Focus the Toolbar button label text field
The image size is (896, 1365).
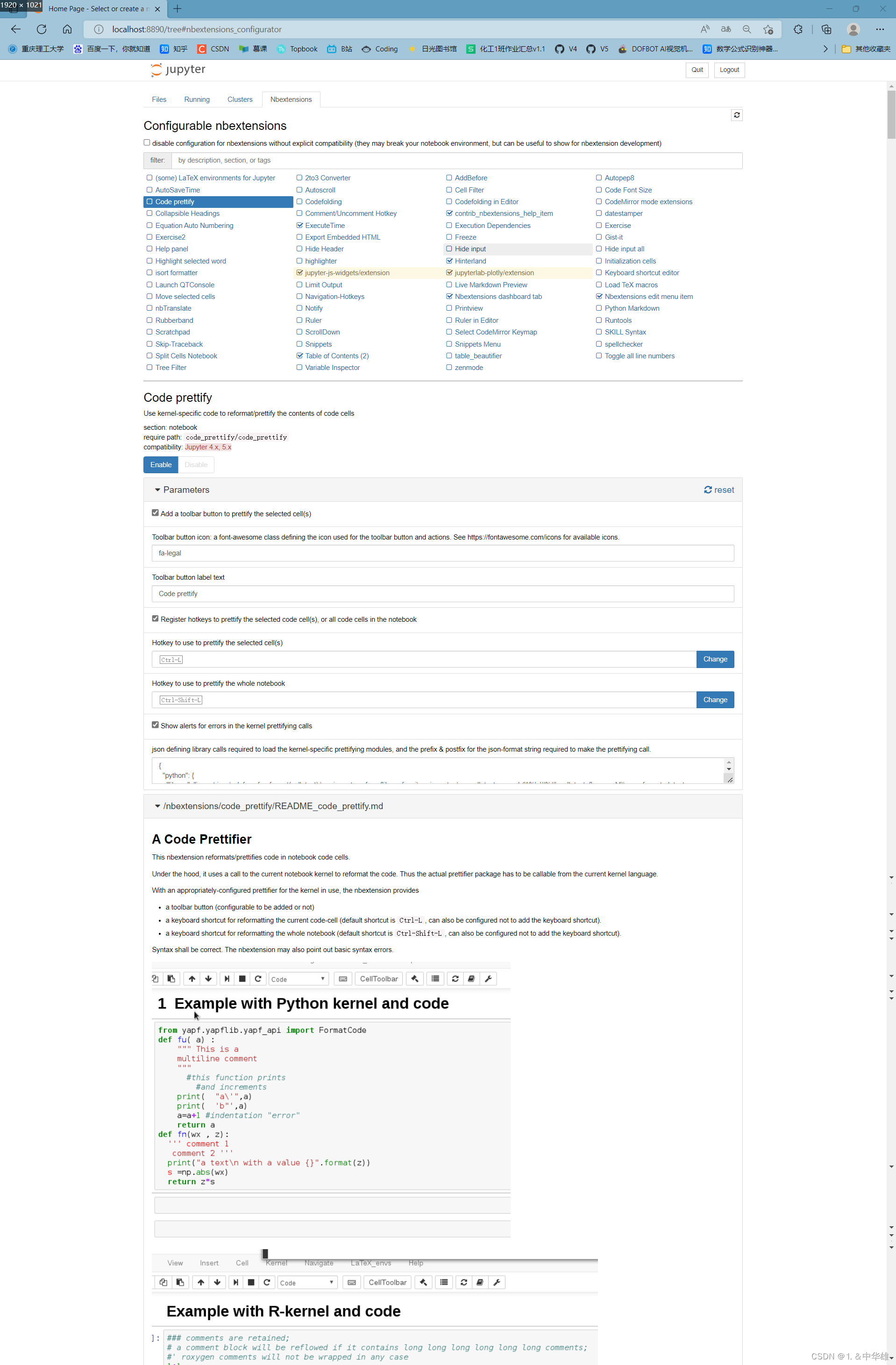coord(443,594)
